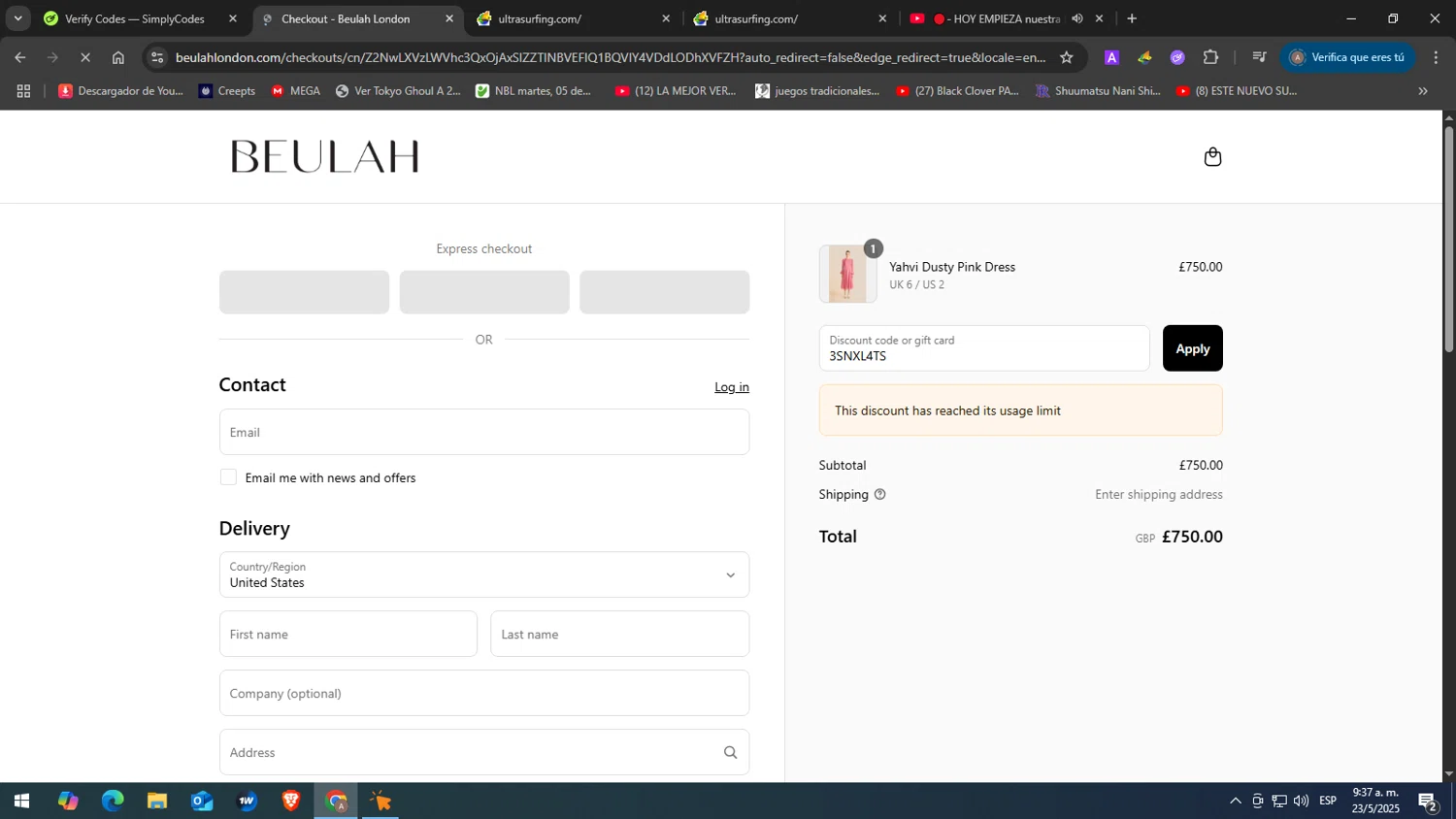1456x819 pixels.
Task: Click the Yahvi Dusty Pink Dress thumbnail
Action: click(847, 274)
